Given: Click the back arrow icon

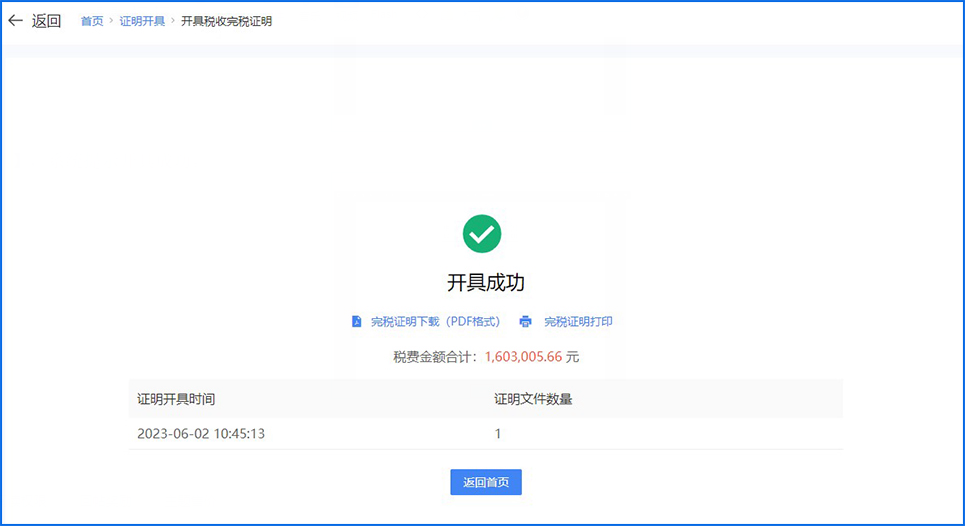Looking at the screenshot, I should point(15,21).
